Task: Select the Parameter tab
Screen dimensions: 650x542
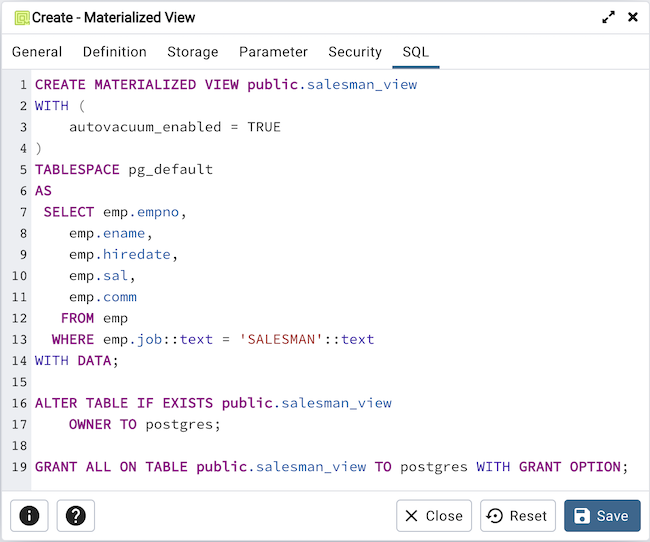Action: tap(273, 52)
